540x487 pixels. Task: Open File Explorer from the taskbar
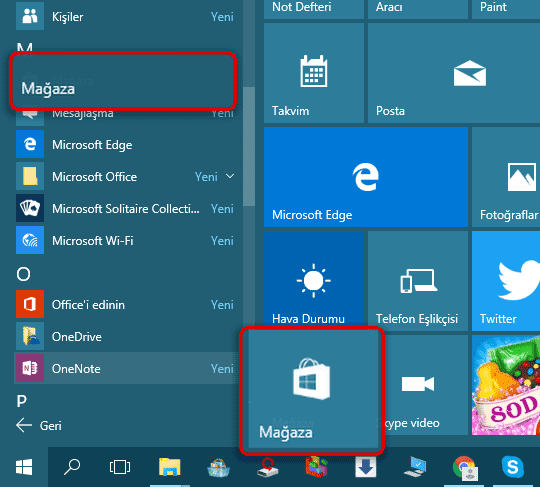point(169,467)
